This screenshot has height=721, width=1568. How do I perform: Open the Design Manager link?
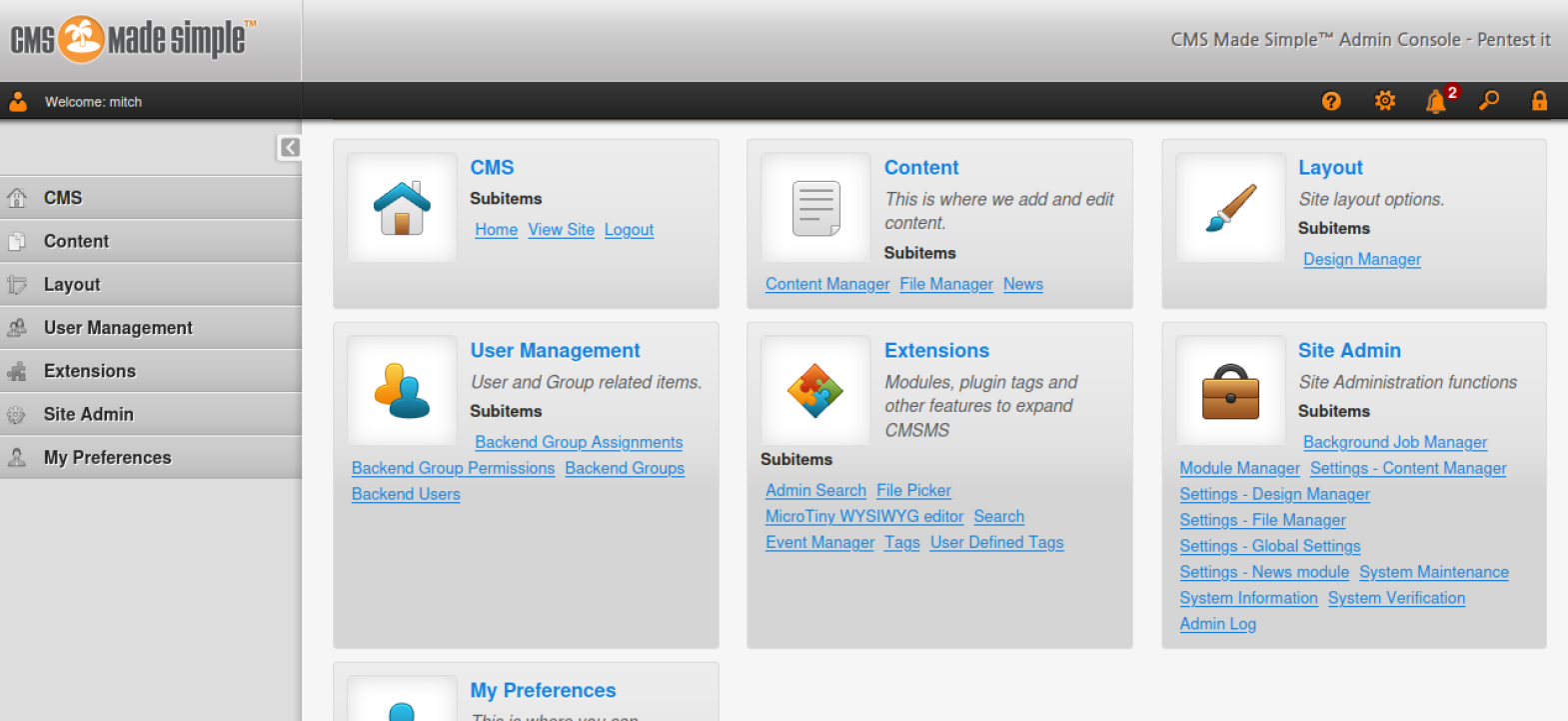click(1361, 259)
